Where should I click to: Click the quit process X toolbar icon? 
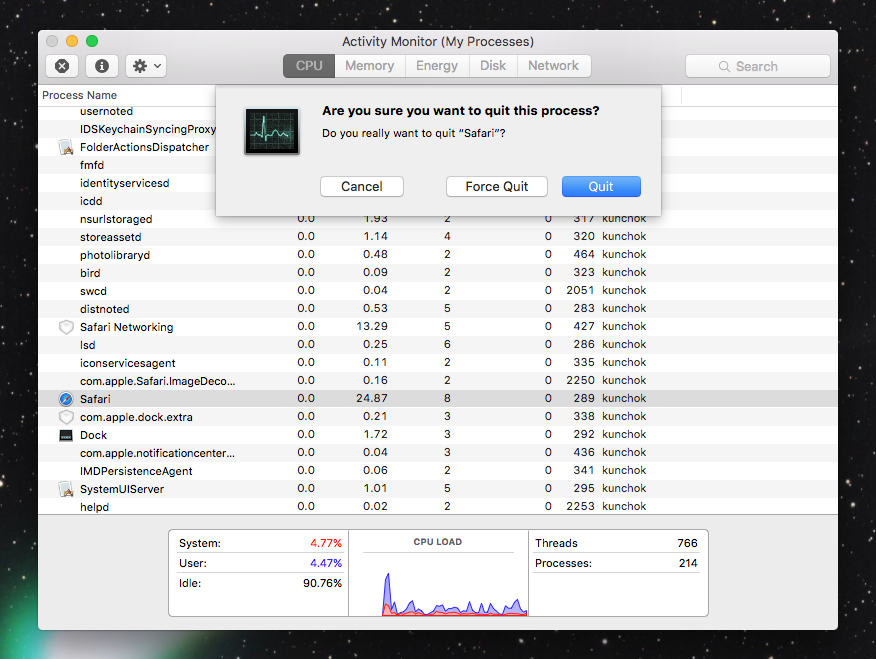(x=62, y=66)
